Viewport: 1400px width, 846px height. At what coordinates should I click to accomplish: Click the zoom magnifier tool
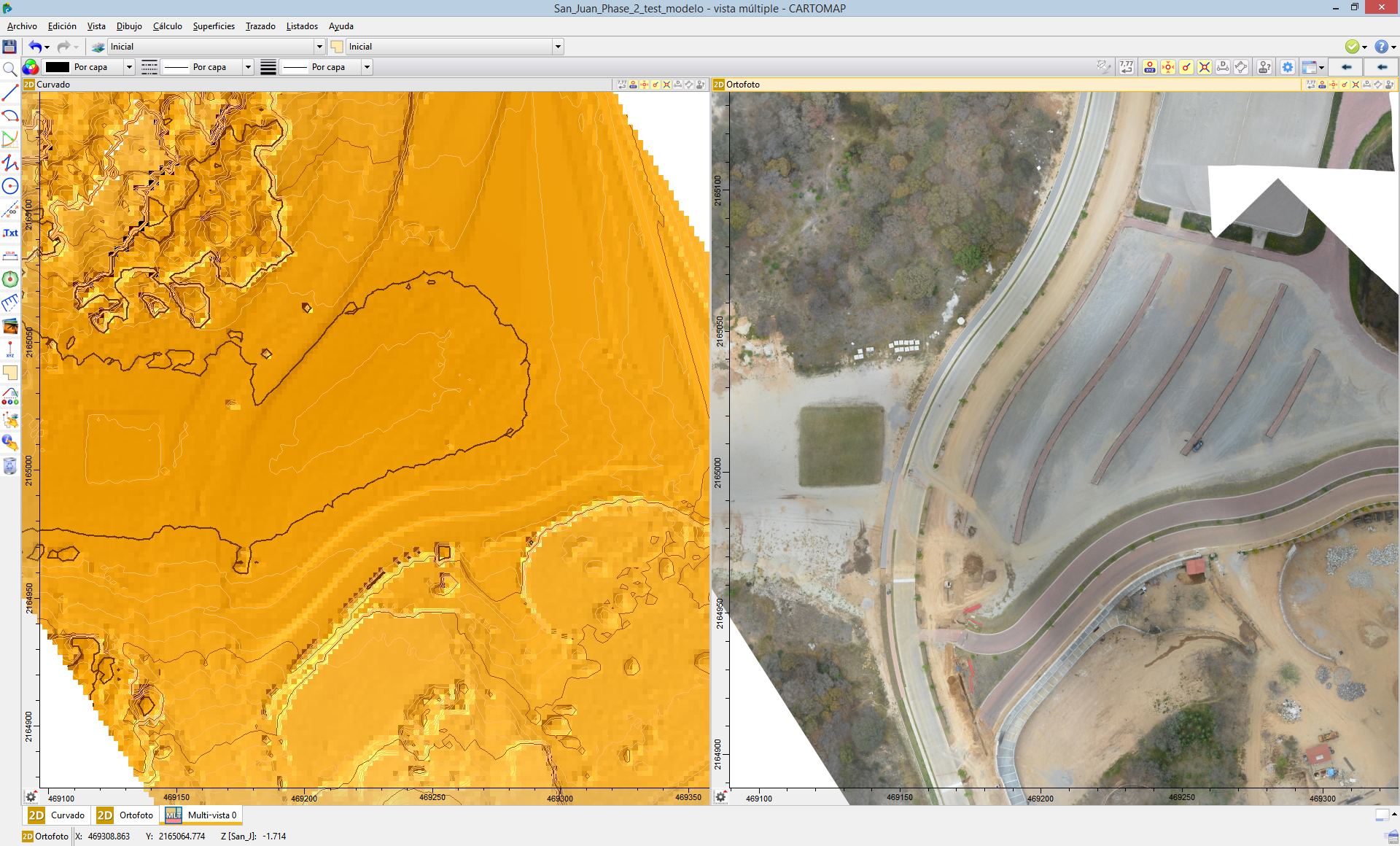[9, 70]
